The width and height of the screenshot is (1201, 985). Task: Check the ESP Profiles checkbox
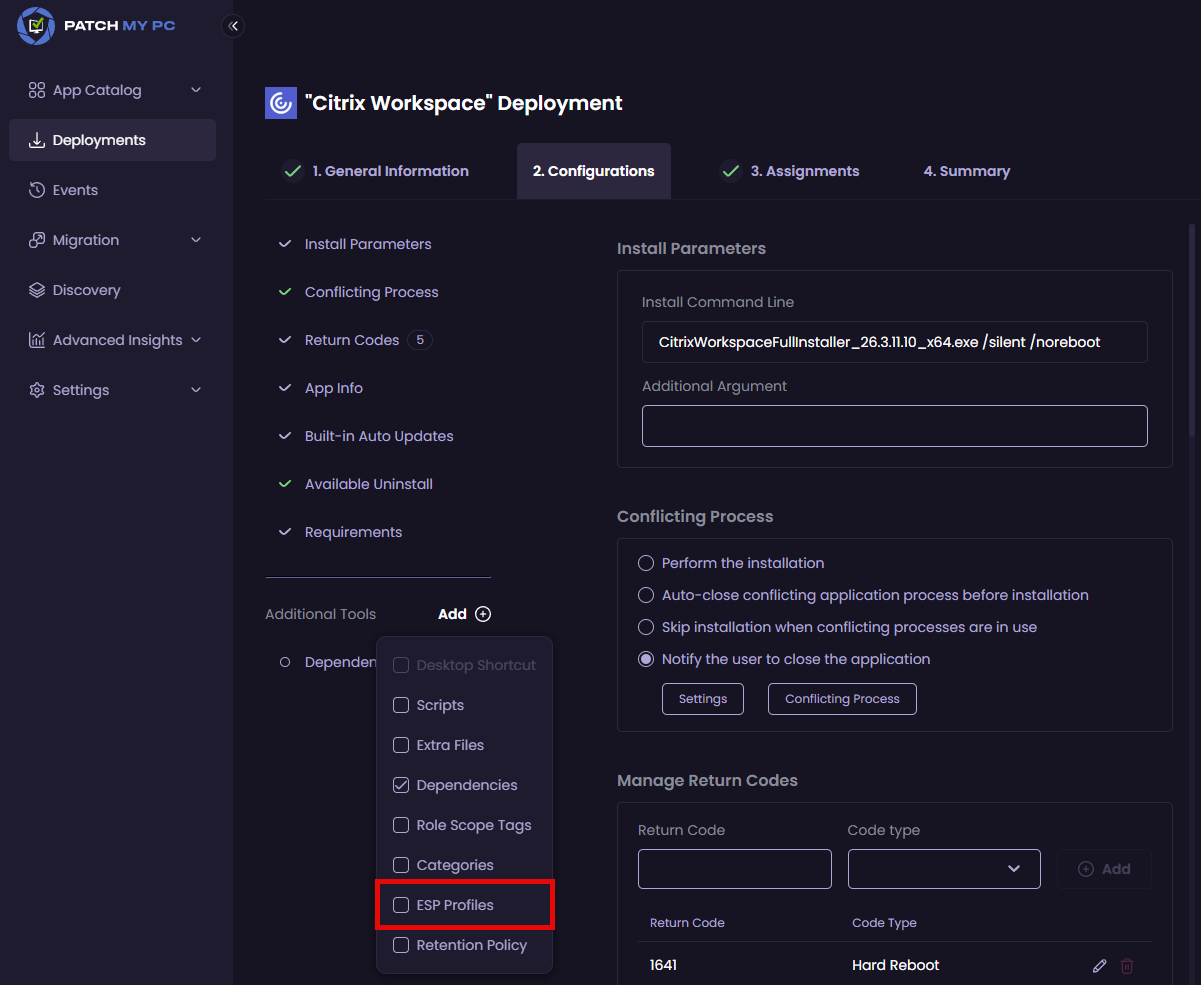tap(401, 905)
